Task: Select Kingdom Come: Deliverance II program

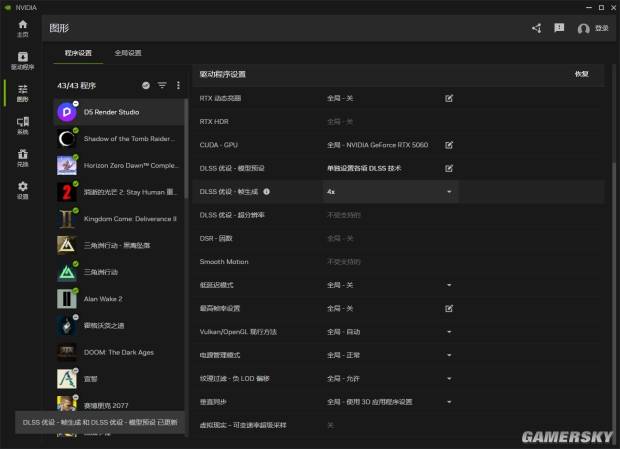Action: pyautogui.click(x=118, y=219)
